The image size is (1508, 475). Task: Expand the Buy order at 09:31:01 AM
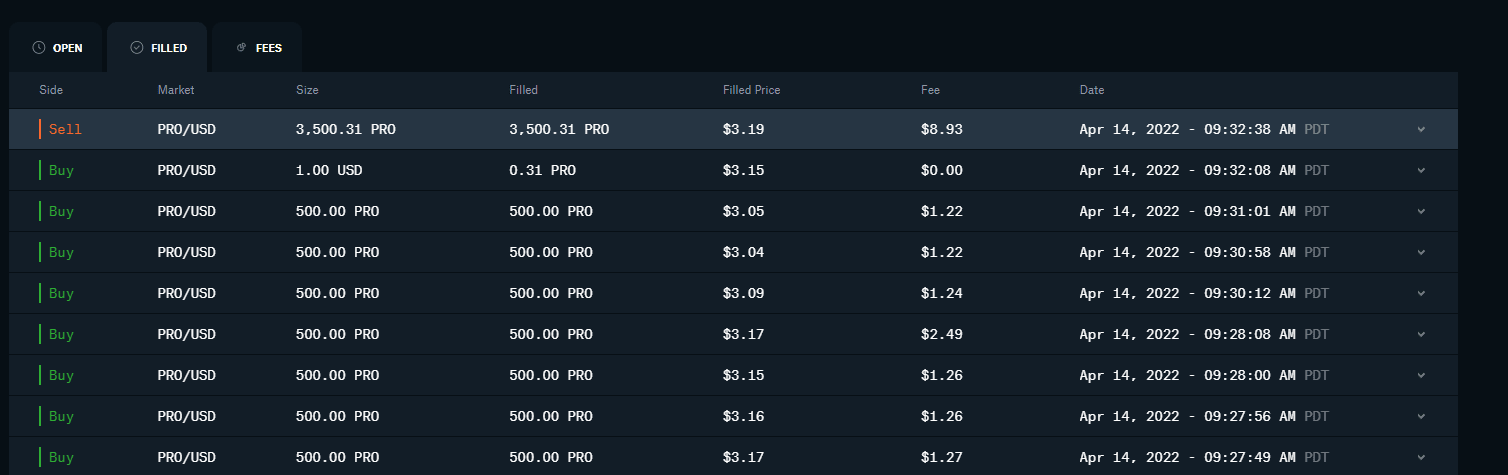(x=1421, y=211)
